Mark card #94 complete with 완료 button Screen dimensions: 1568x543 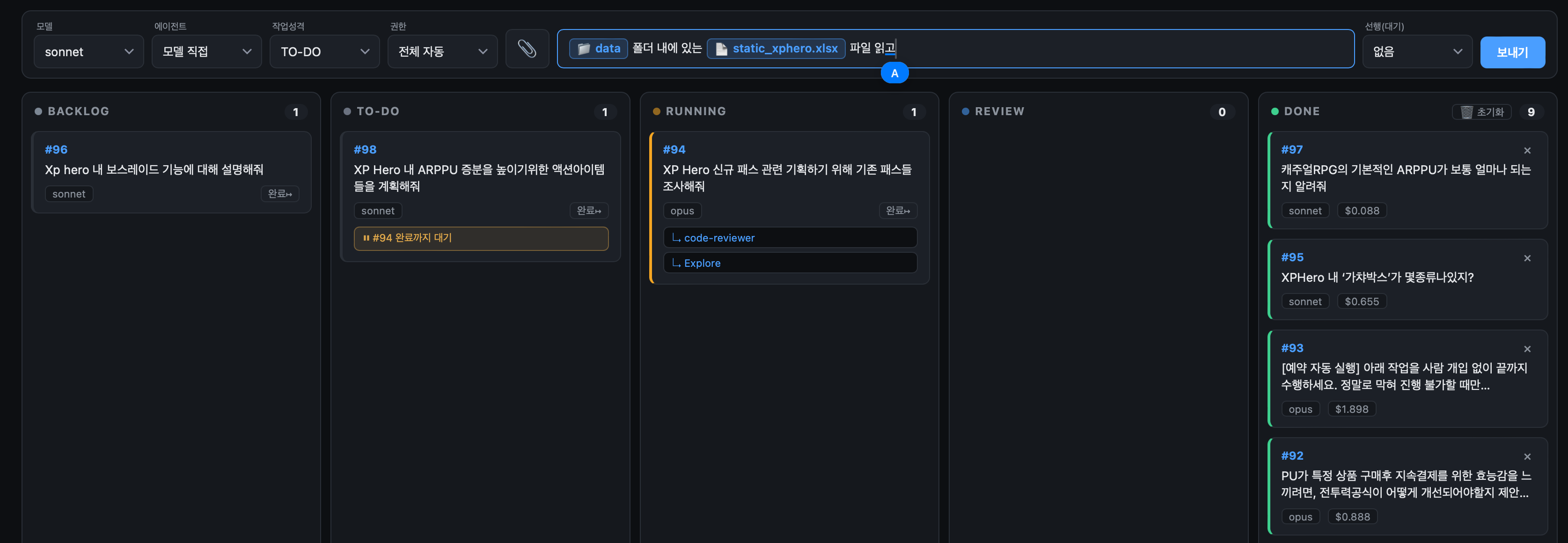tap(898, 211)
